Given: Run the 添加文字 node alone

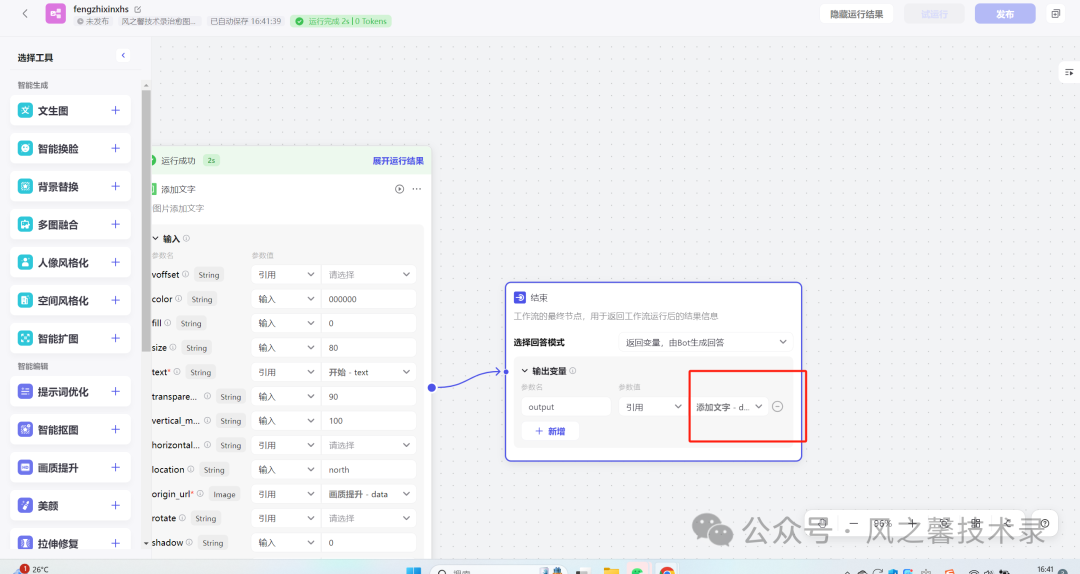Looking at the screenshot, I should tap(399, 189).
